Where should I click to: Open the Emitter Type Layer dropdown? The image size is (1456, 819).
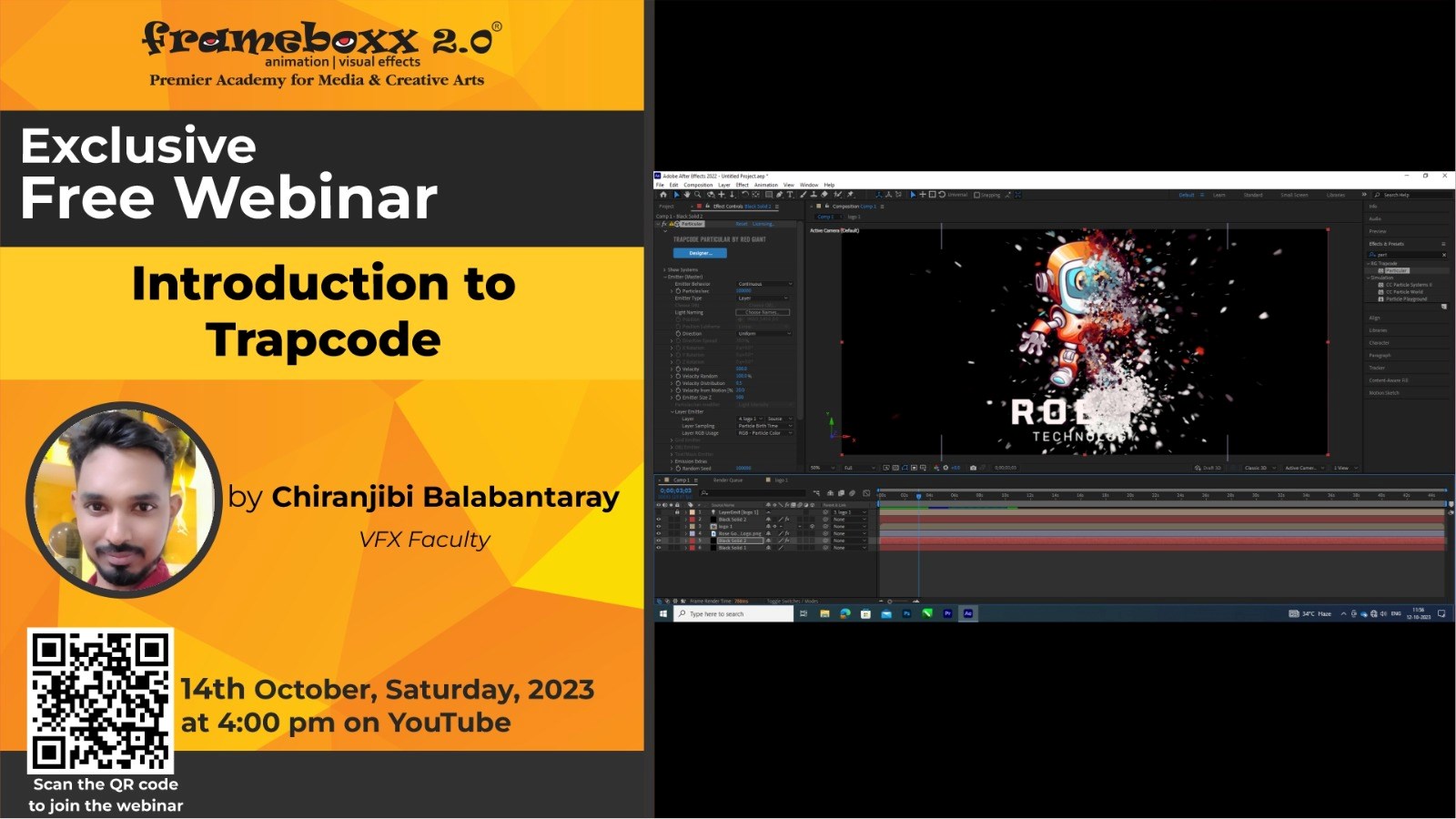pos(763,298)
